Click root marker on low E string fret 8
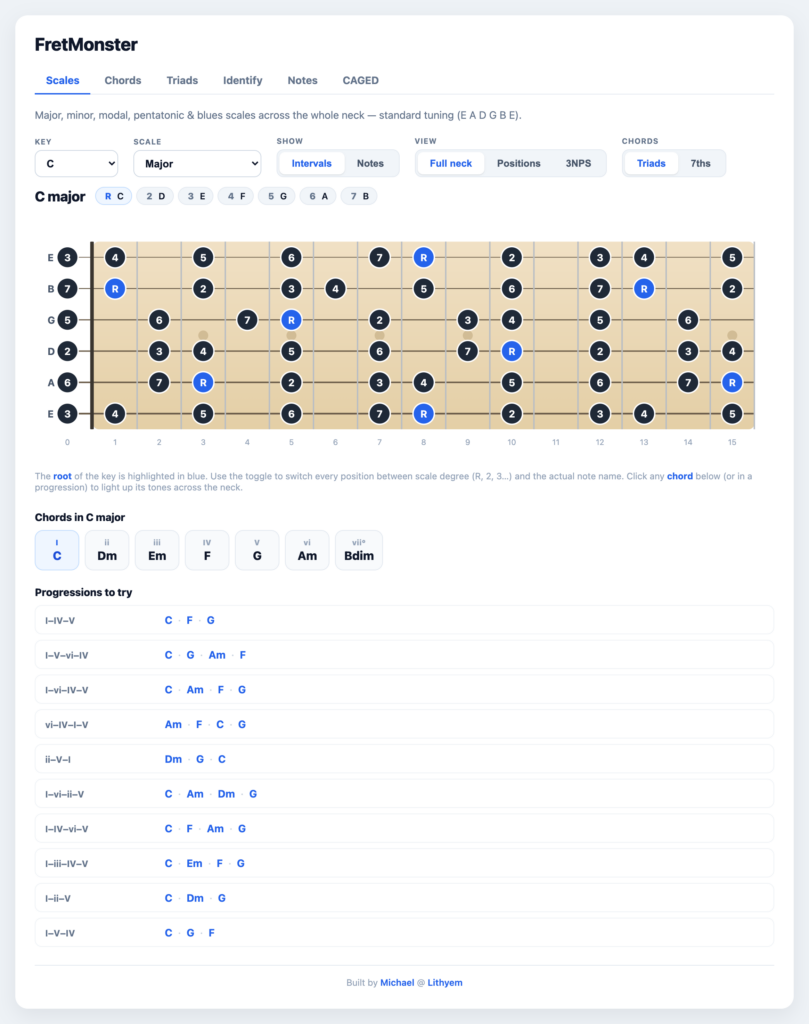 click(424, 414)
